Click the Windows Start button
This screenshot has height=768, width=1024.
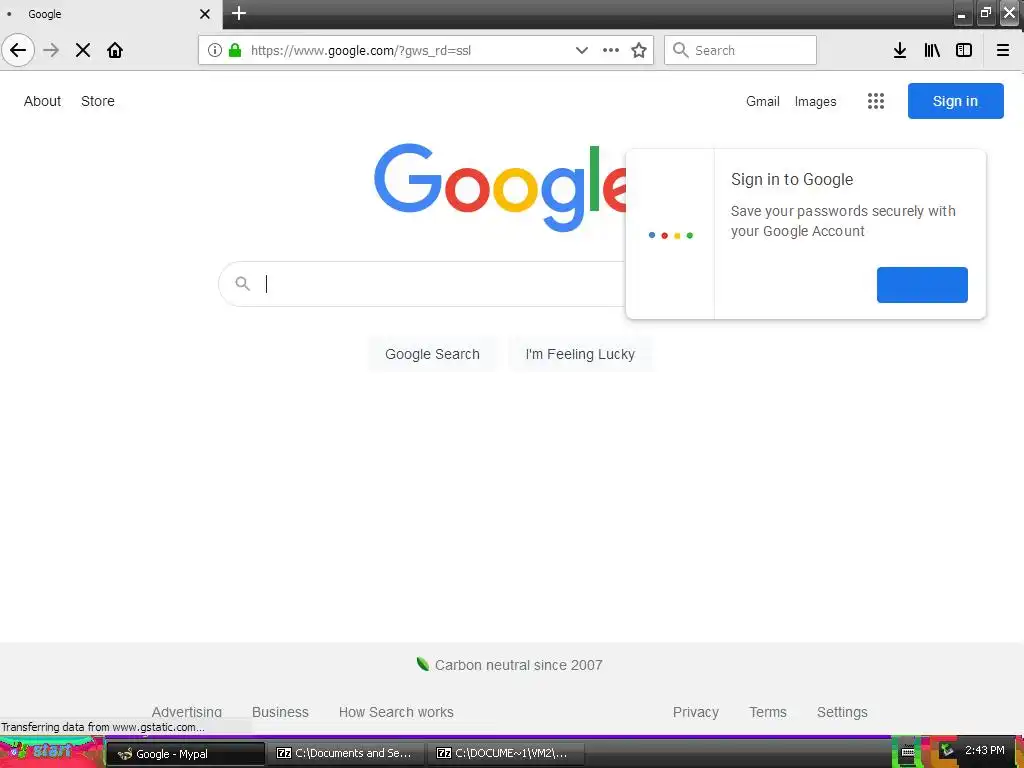point(51,752)
